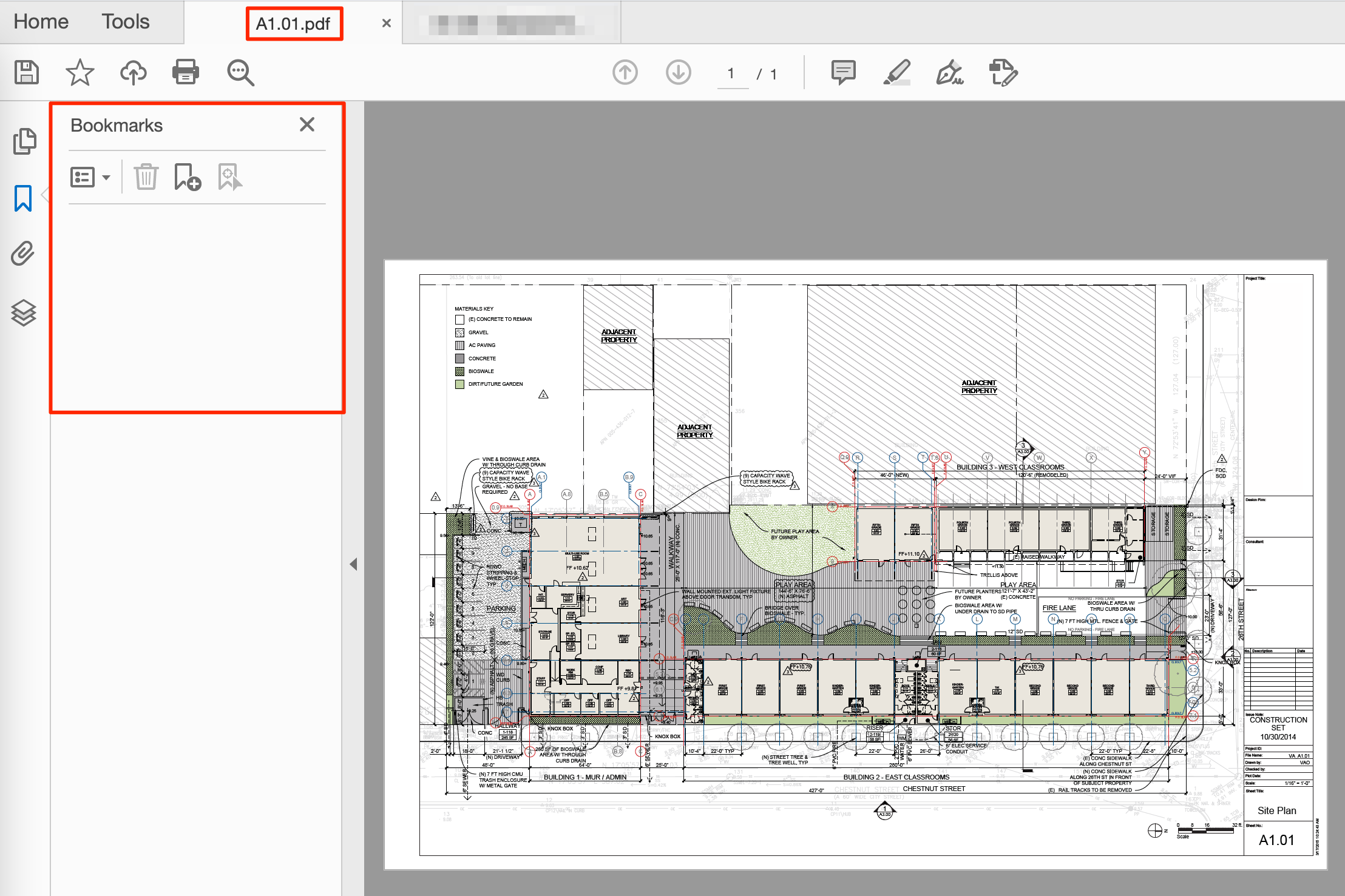Switch to the Home tab

point(41,22)
